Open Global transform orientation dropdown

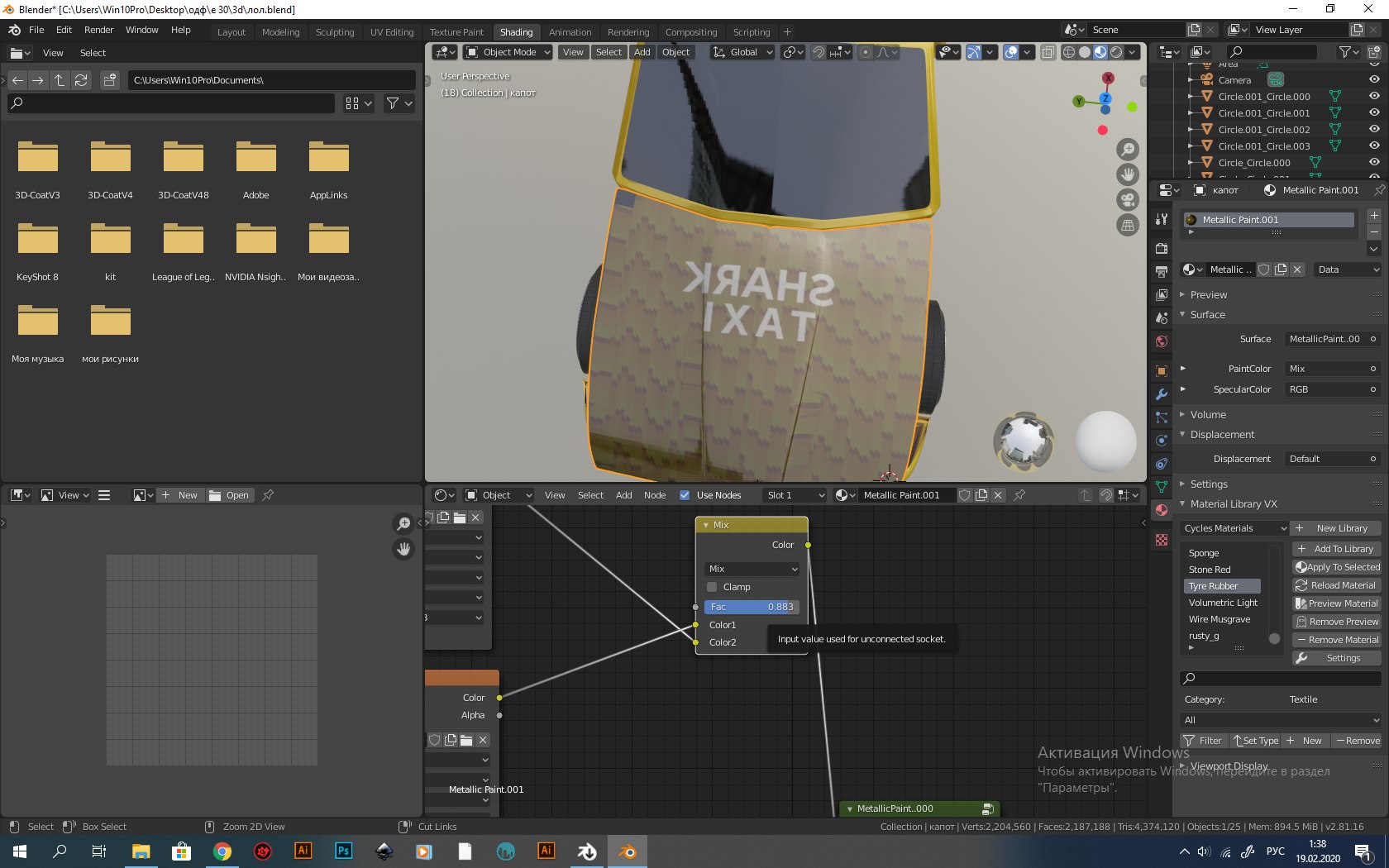click(742, 52)
